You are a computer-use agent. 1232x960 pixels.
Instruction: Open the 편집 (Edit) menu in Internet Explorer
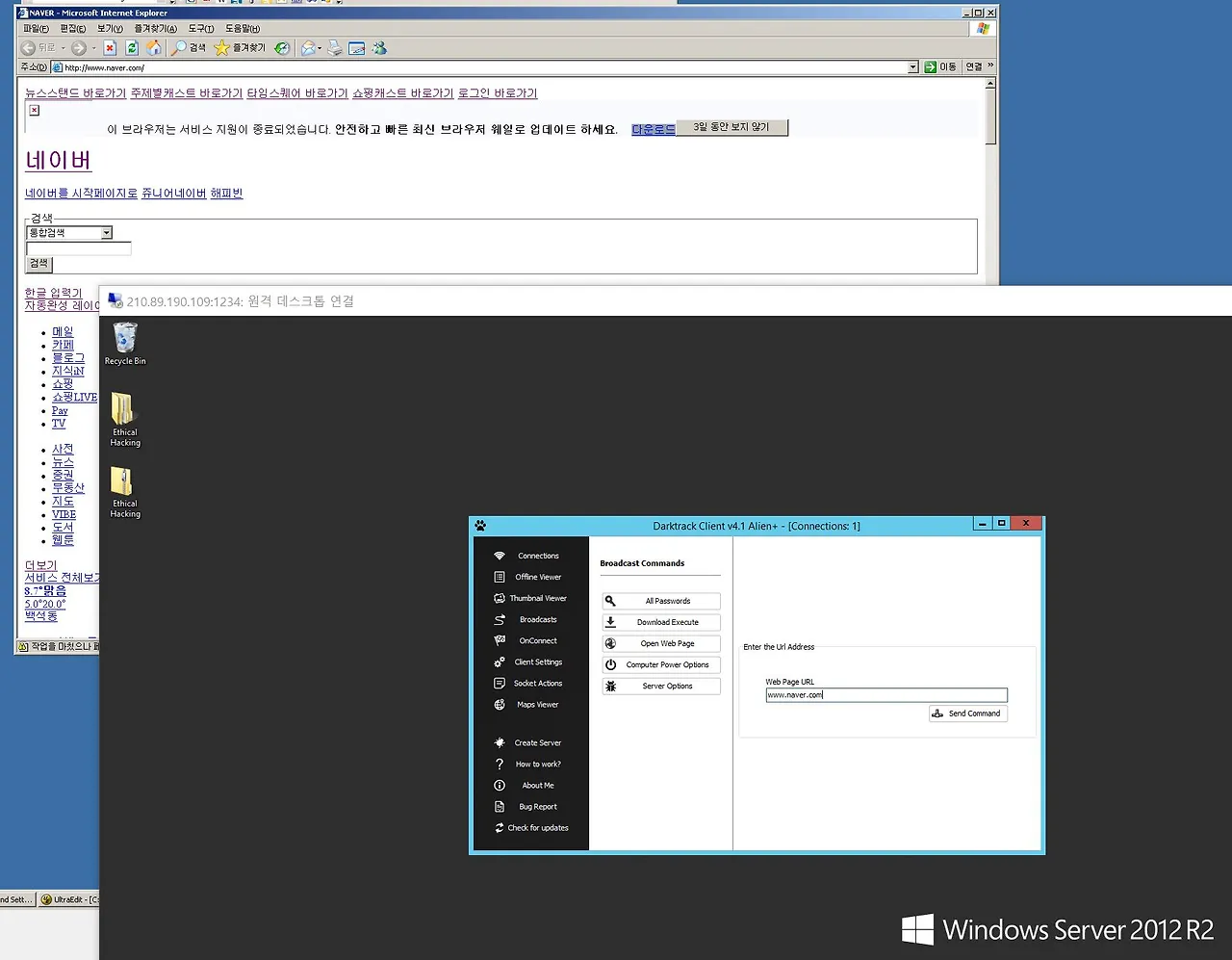pos(73,29)
